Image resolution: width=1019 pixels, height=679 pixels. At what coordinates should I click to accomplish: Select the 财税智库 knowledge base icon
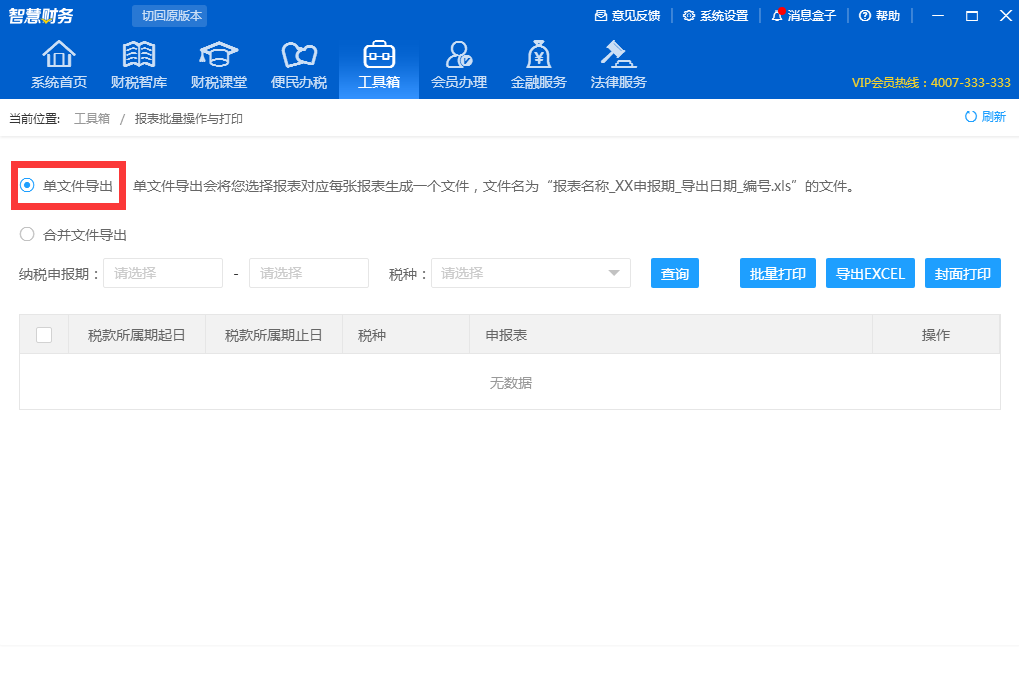click(x=138, y=62)
